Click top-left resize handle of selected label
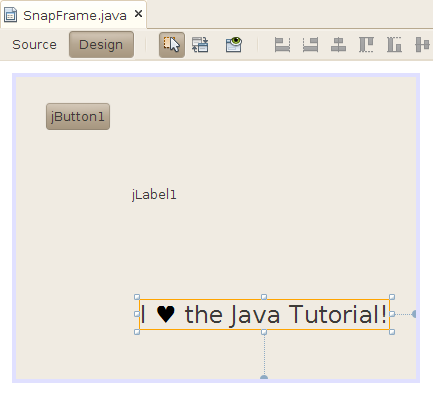The width and height of the screenshot is (433, 396). coord(137,297)
